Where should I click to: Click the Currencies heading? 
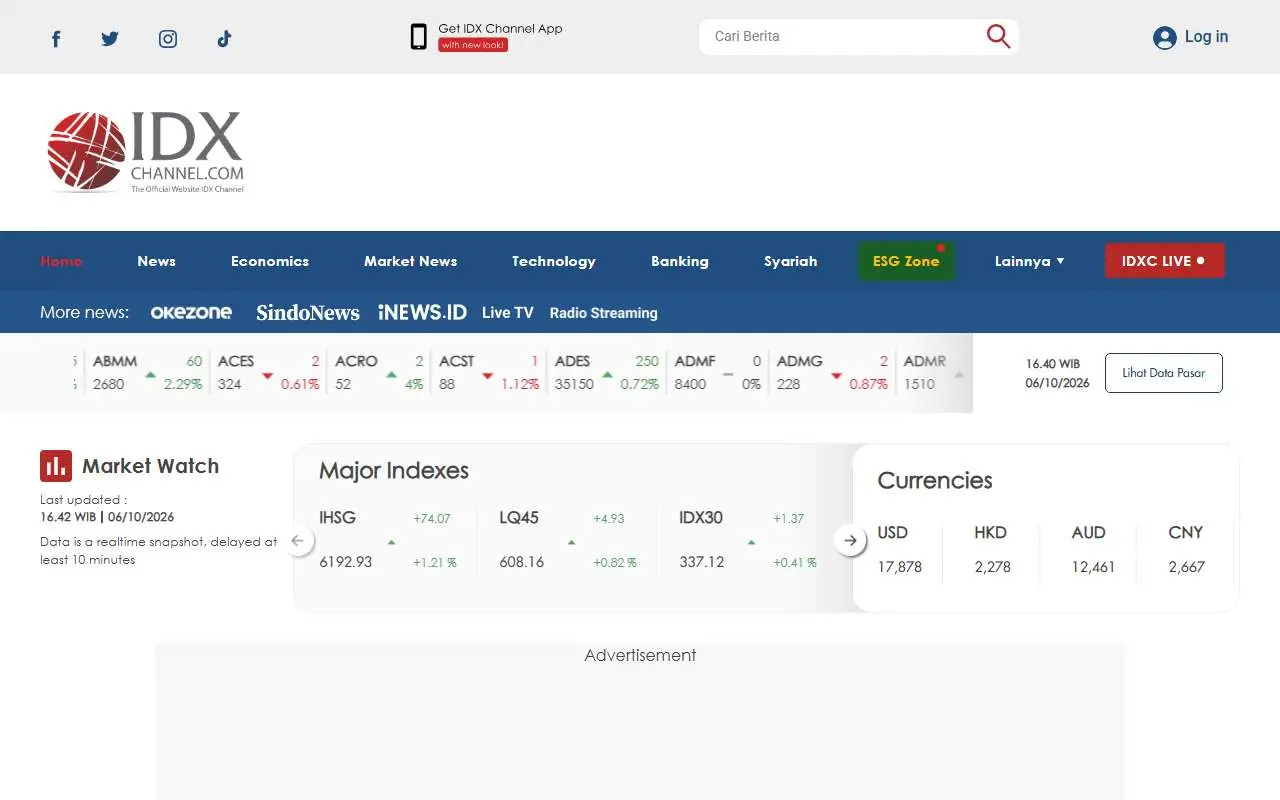coord(935,481)
